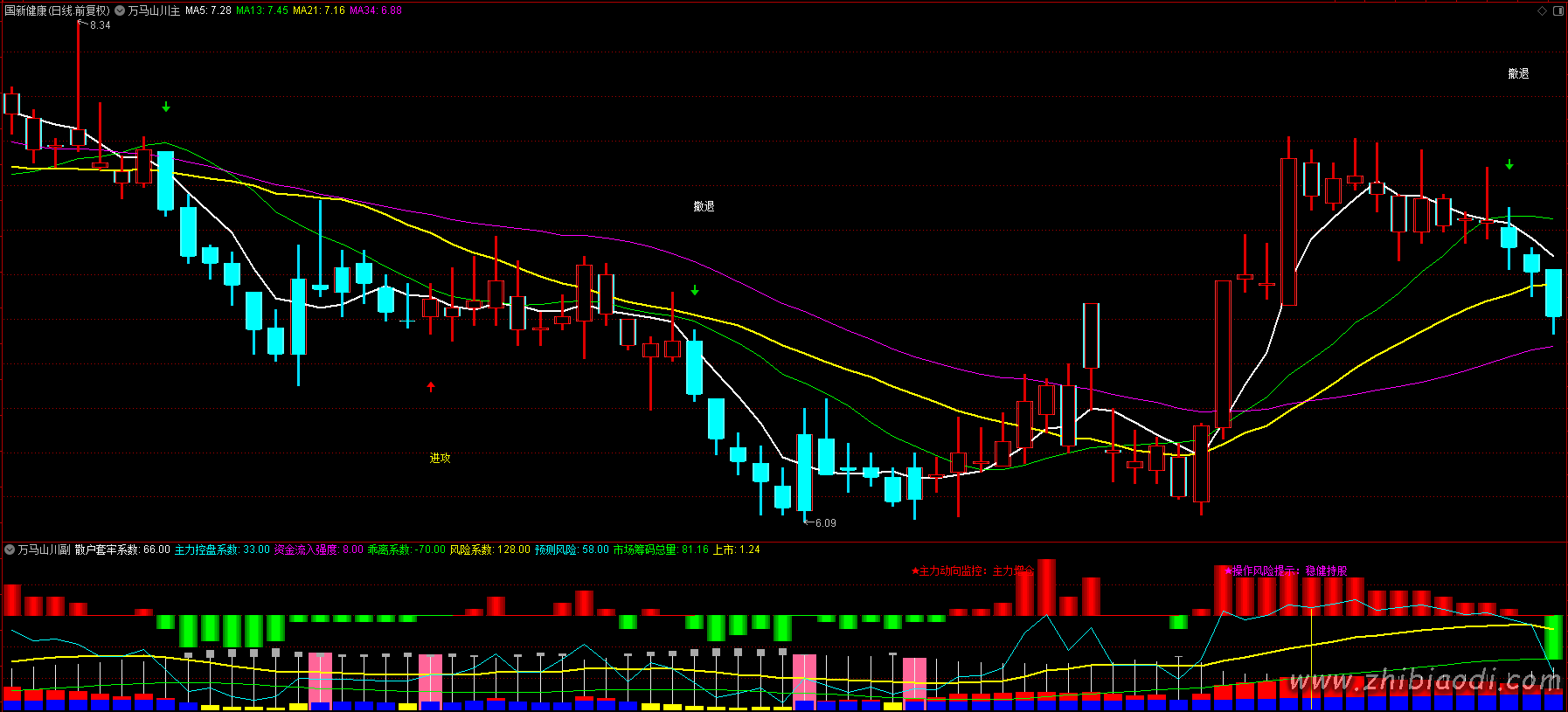Select the 万马山川副 sub-indicator label
This screenshot has height=712, width=1568.
[44, 550]
